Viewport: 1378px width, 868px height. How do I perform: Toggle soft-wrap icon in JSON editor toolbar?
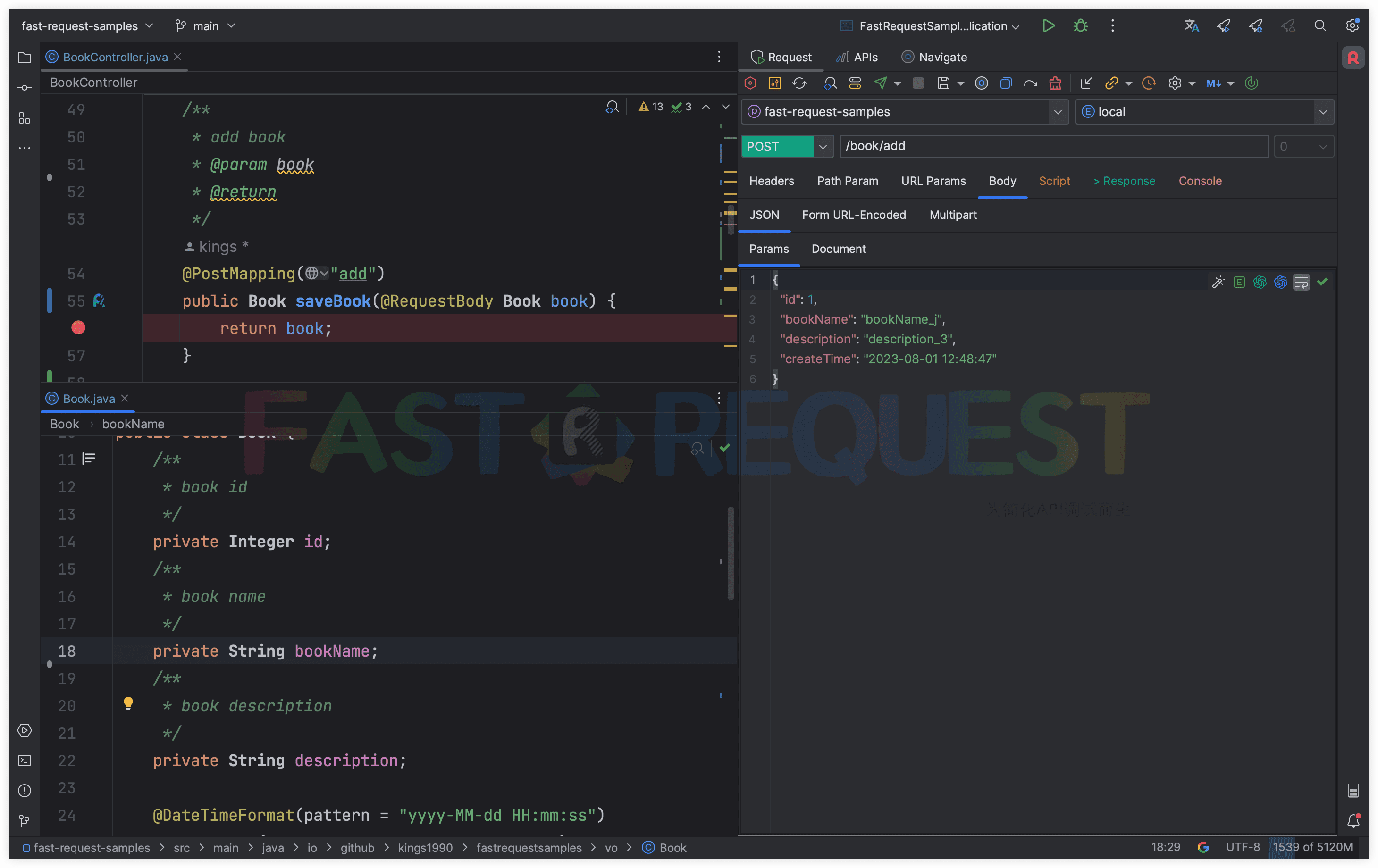click(1301, 282)
